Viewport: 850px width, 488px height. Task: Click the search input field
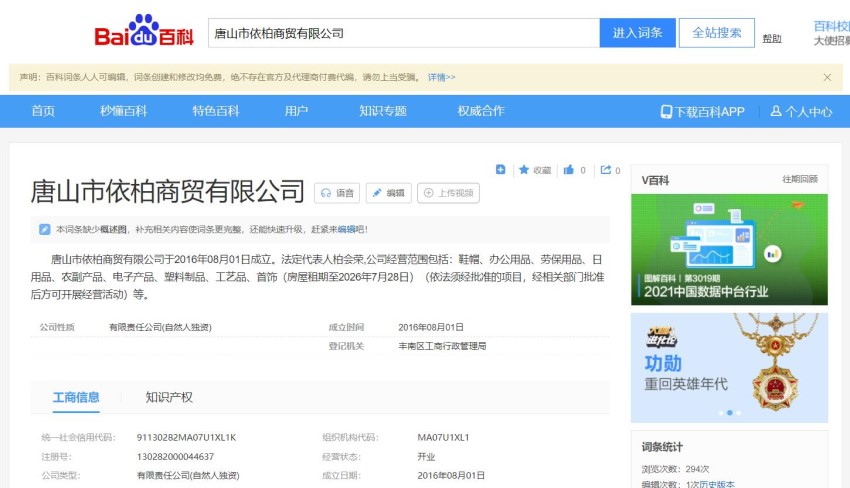pyautogui.click(x=404, y=33)
